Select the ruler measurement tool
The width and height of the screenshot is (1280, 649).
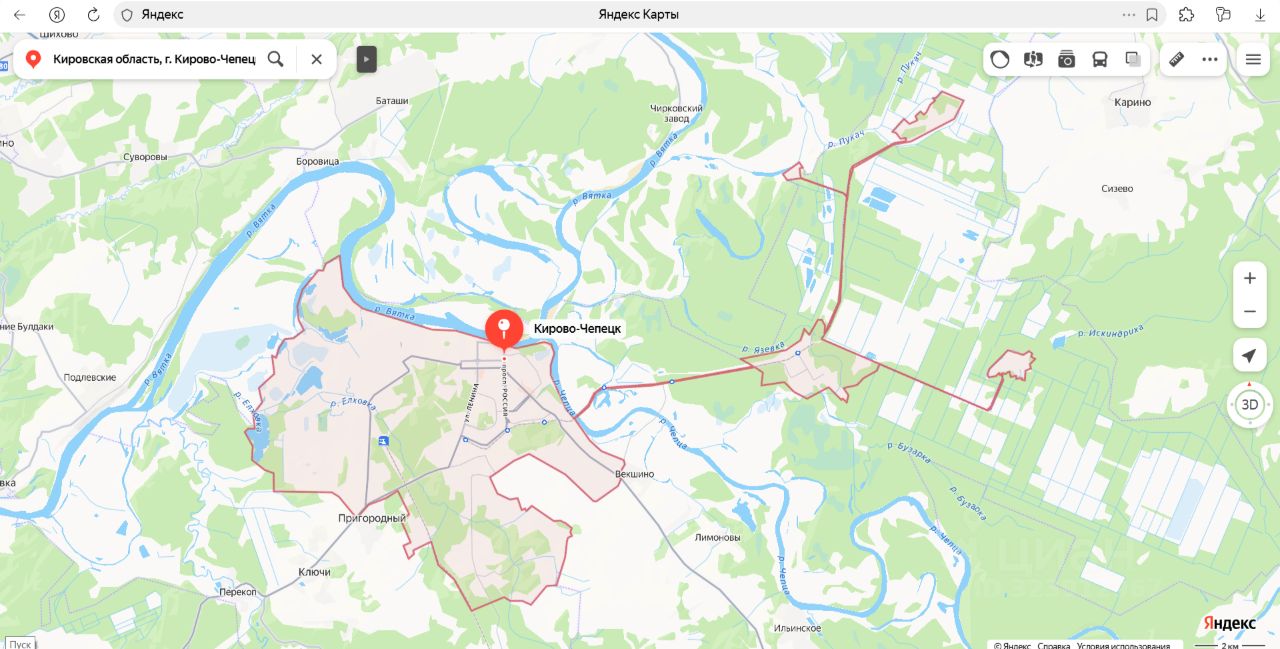coord(1177,59)
